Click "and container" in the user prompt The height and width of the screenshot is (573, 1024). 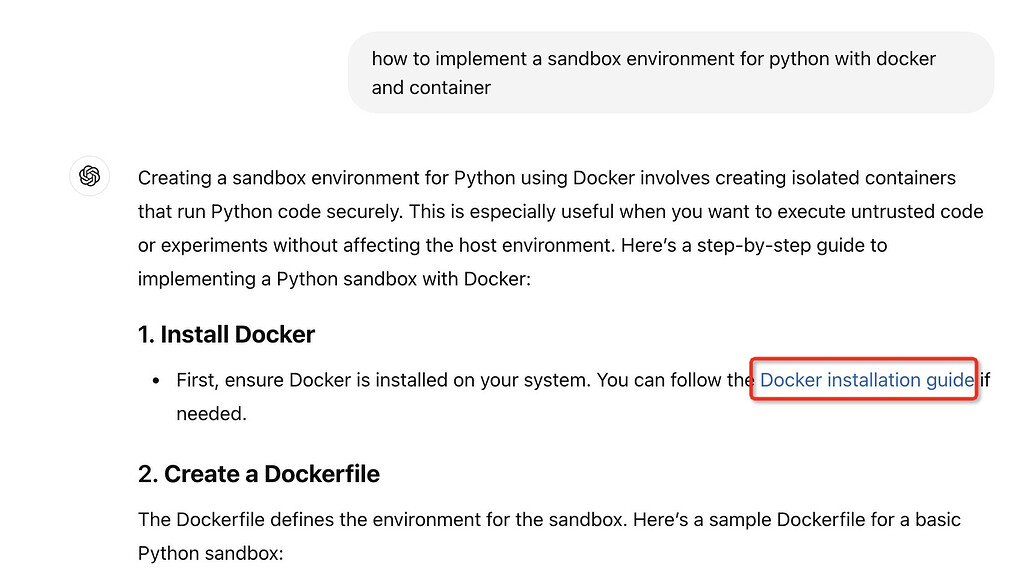tap(431, 88)
